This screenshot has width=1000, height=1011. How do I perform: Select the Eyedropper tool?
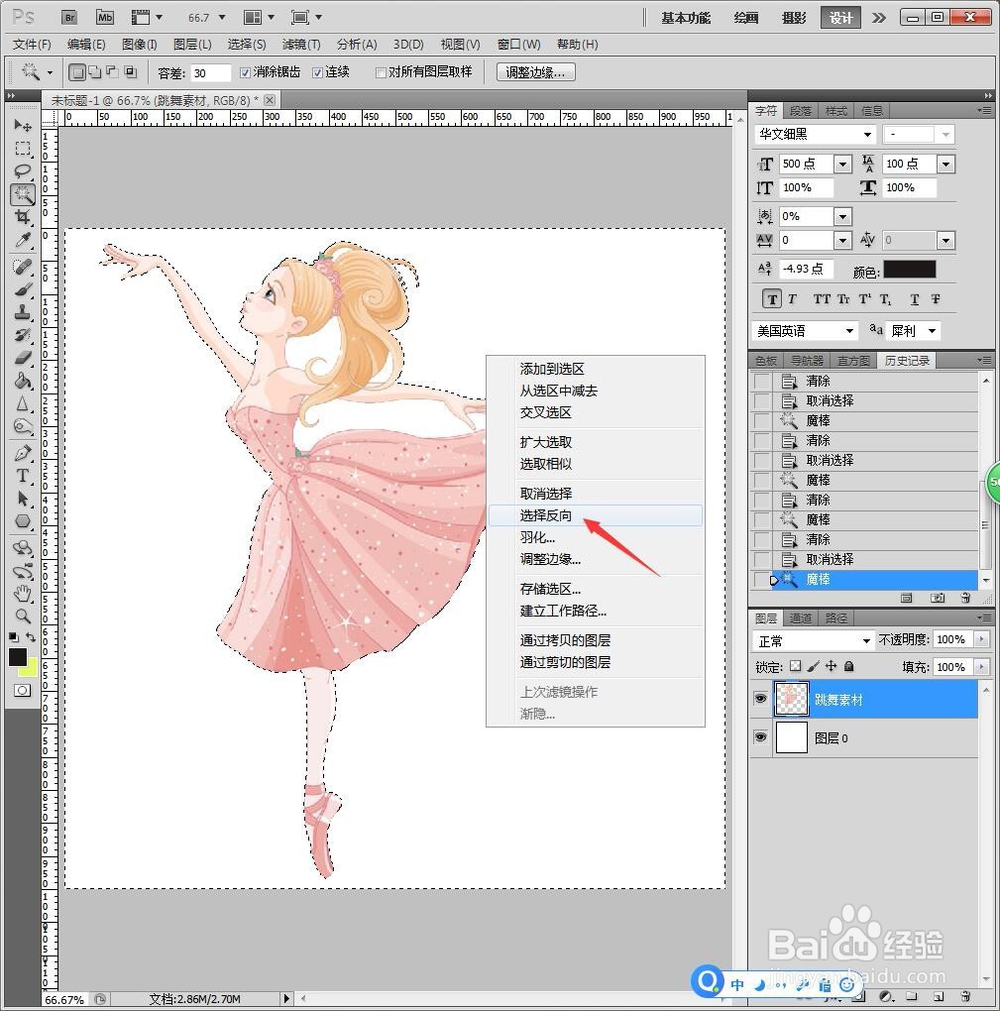click(x=23, y=240)
